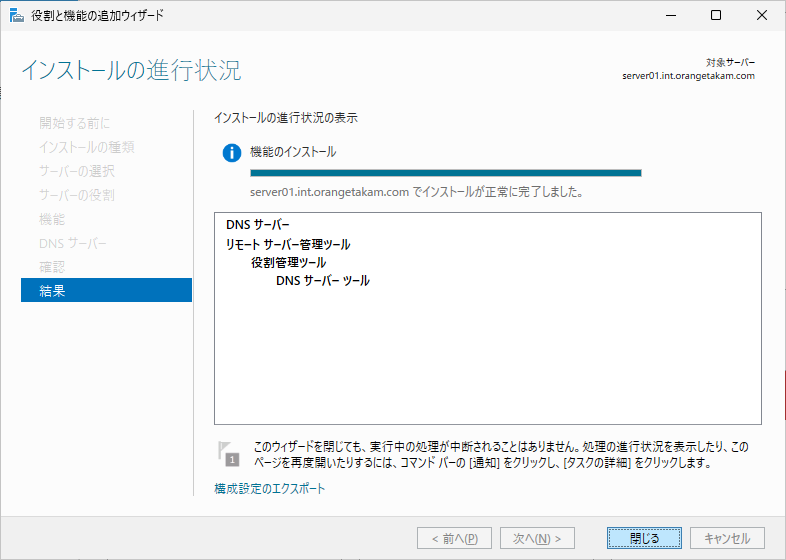Click the installation completed status message

(417, 192)
